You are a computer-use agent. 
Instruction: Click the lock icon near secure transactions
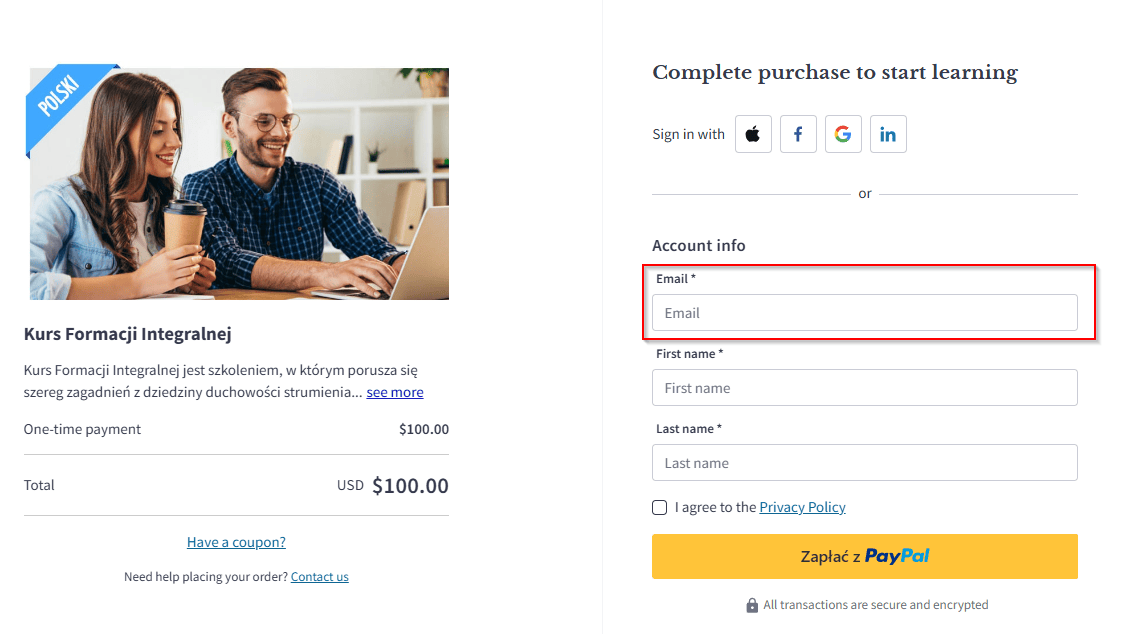pyautogui.click(x=752, y=605)
